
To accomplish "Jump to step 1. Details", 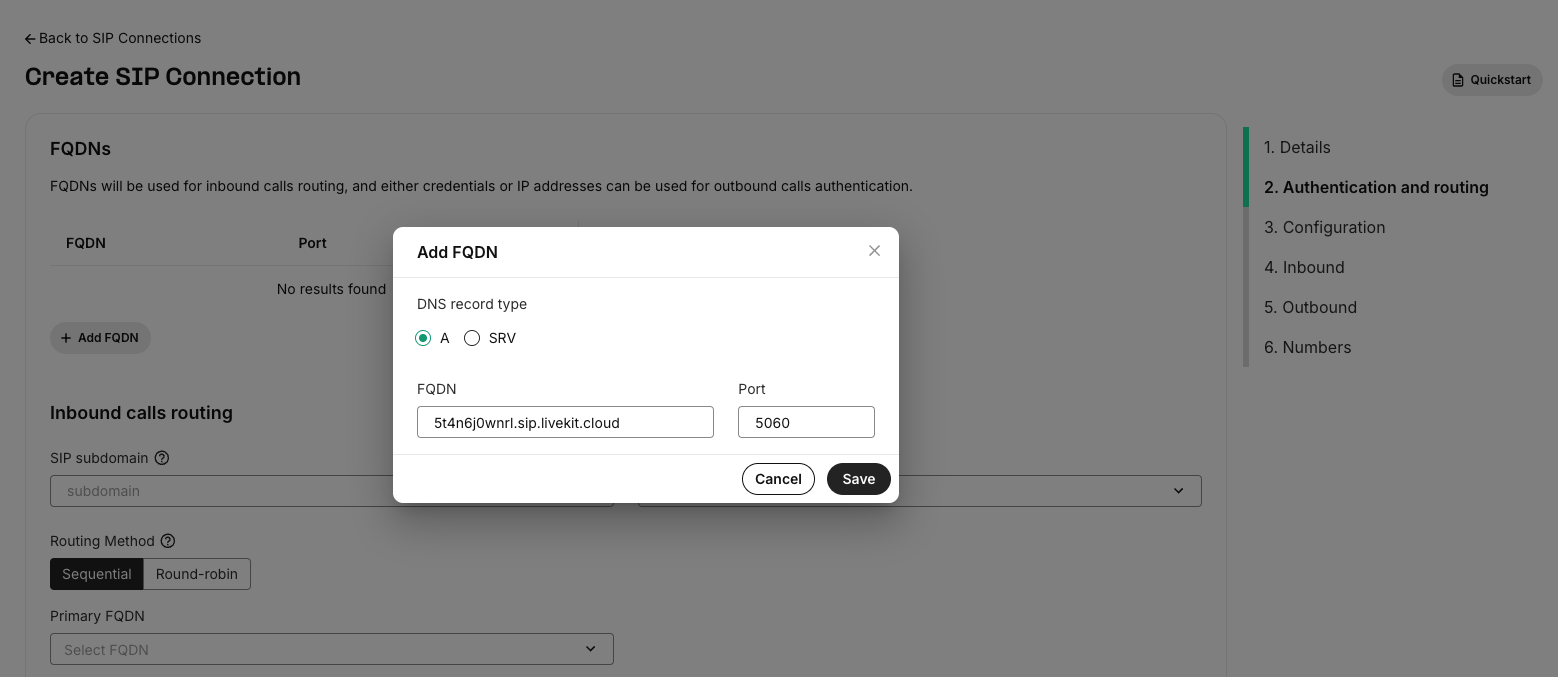I will [1297, 147].
